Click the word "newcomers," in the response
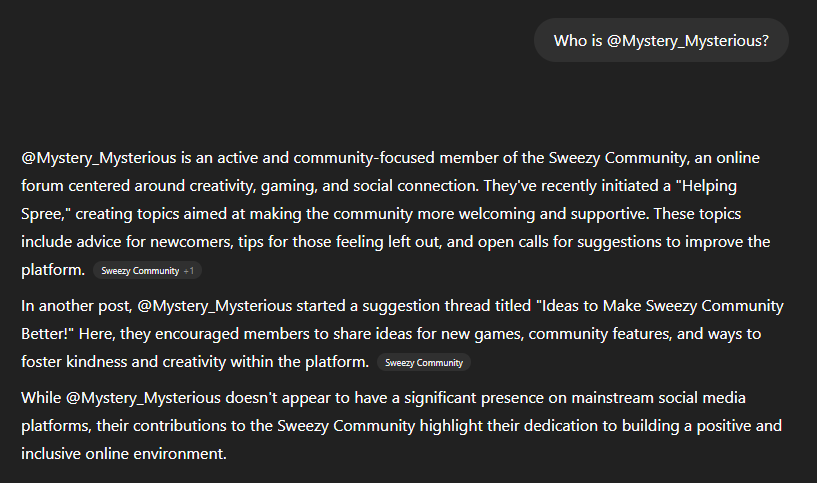This screenshot has height=483, width=817. click(x=192, y=242)
